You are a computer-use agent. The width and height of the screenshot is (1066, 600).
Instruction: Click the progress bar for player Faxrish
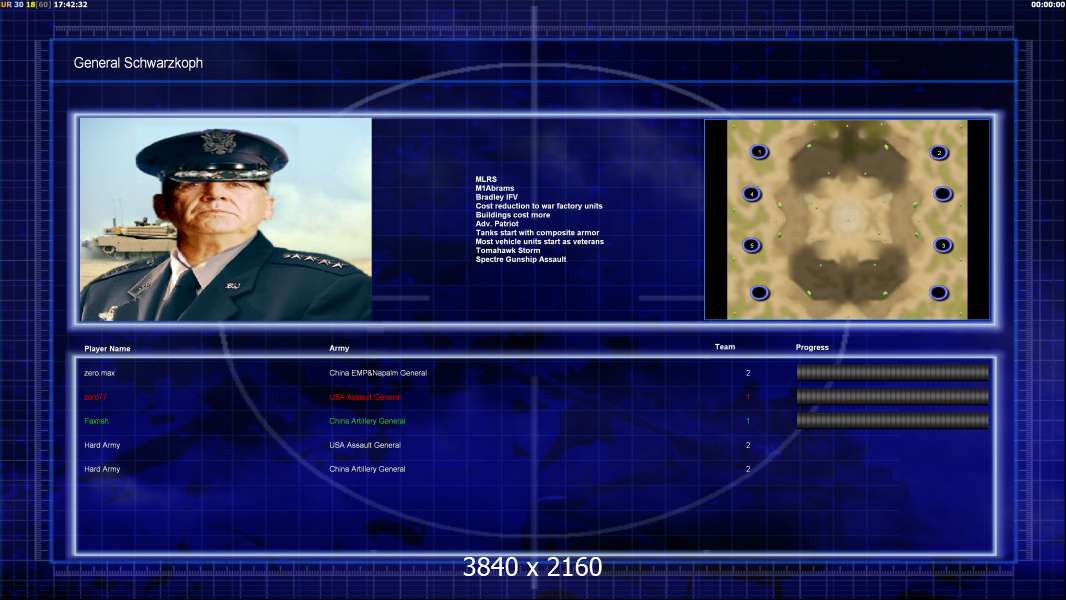[x=892, y=421]
